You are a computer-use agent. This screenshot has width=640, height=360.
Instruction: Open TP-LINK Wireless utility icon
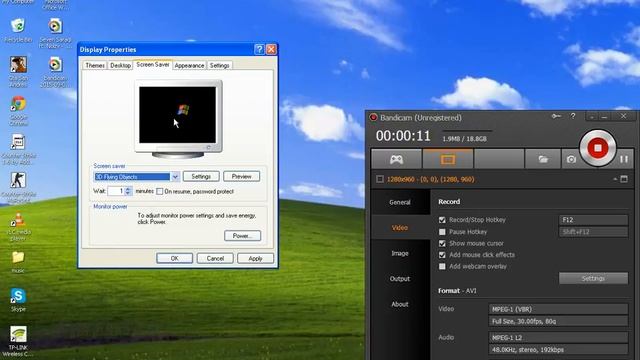[x=18, y=341]
